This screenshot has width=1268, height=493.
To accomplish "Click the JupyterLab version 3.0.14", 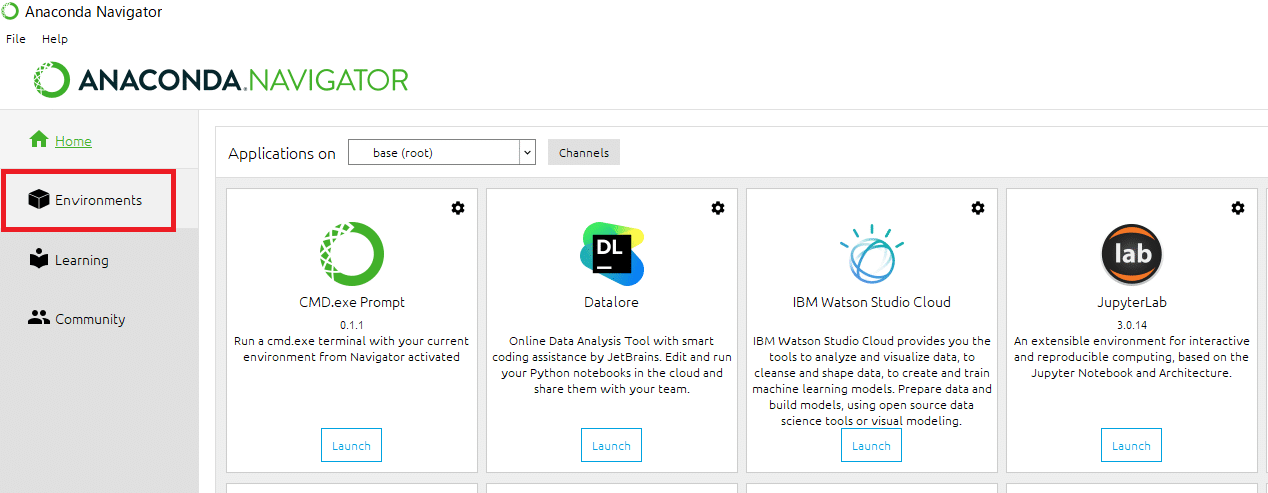I will [x=1131, y=325].
